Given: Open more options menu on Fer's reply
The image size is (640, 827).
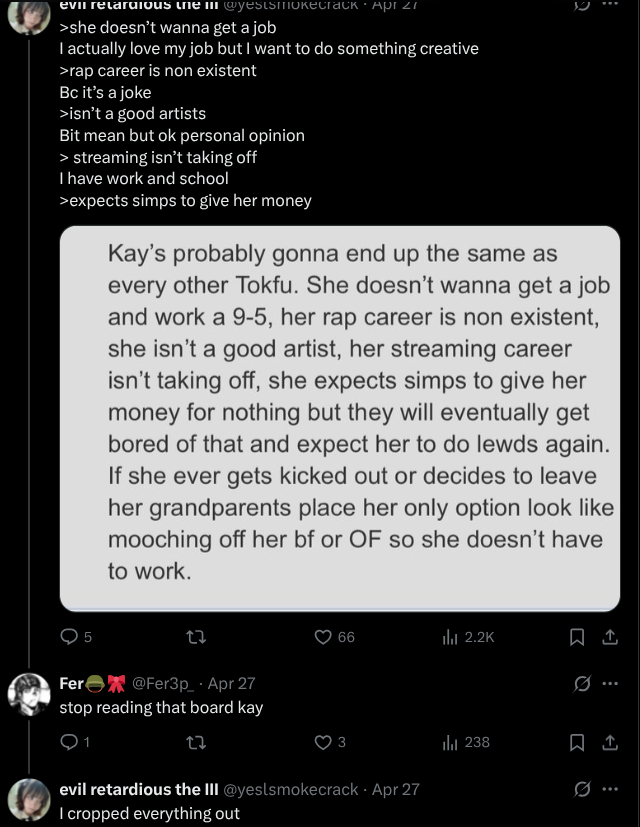Looking at the screenshot, I should 611,684.
